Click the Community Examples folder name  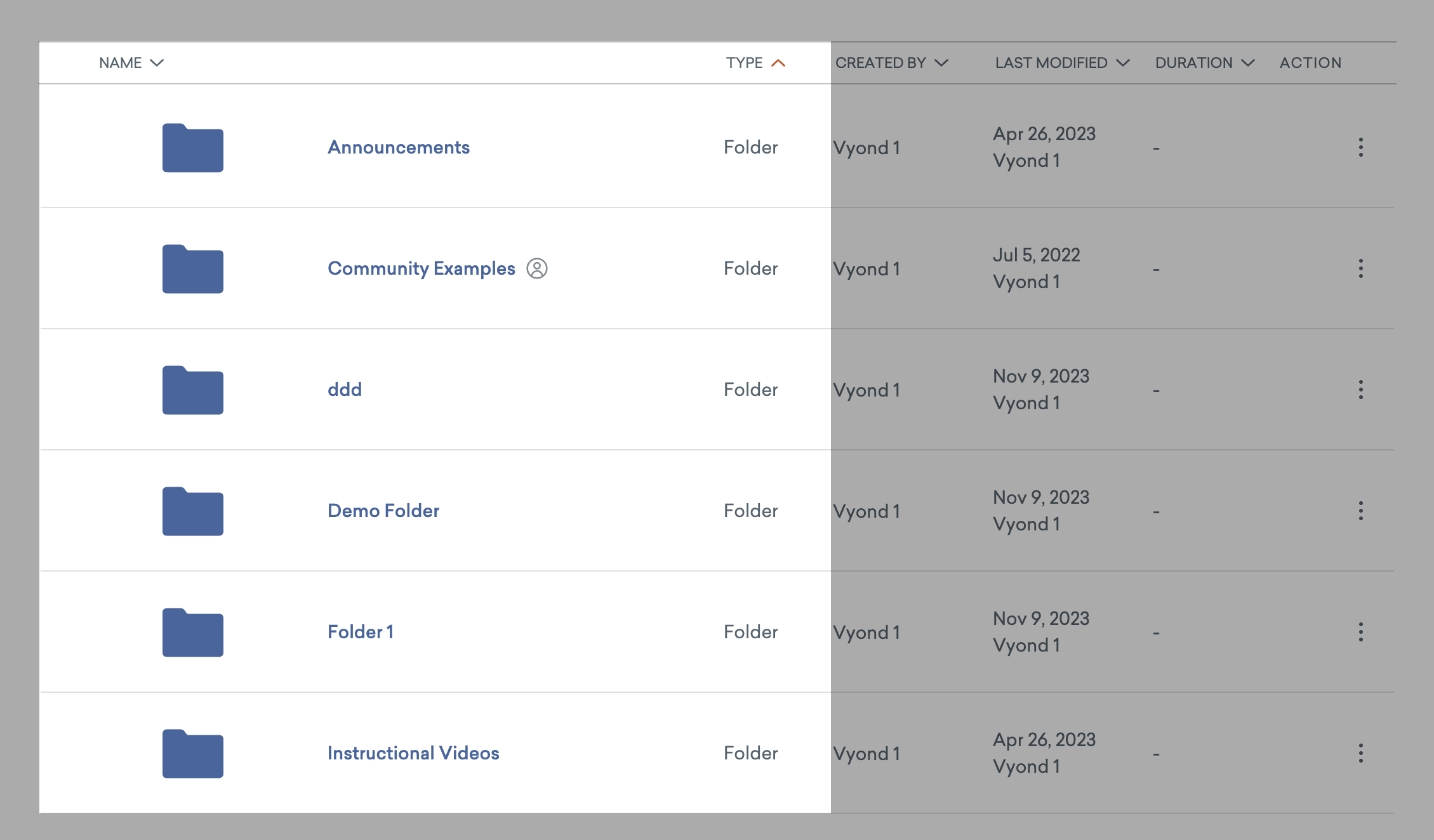[x=421, y=268]
